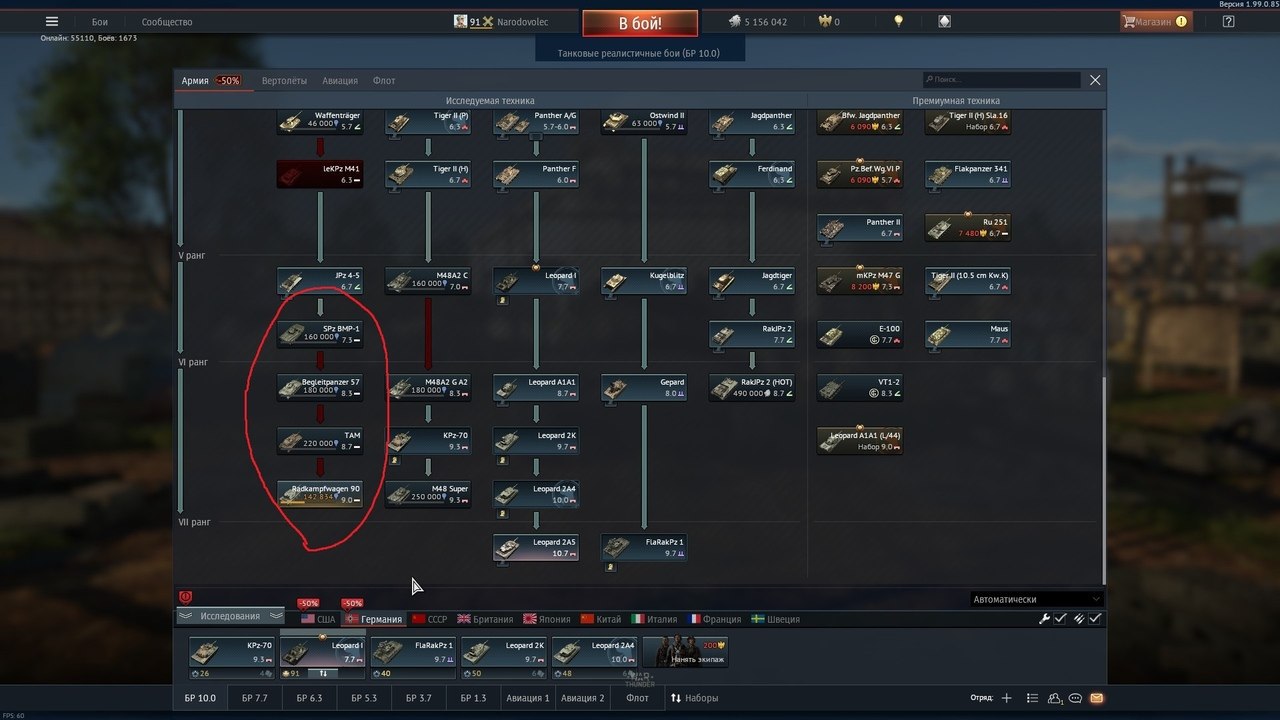Choose the БР 10.0 preset
The height and width of the screenshot is (720, 1280).
pyautogui.click(x=200, y=698)
